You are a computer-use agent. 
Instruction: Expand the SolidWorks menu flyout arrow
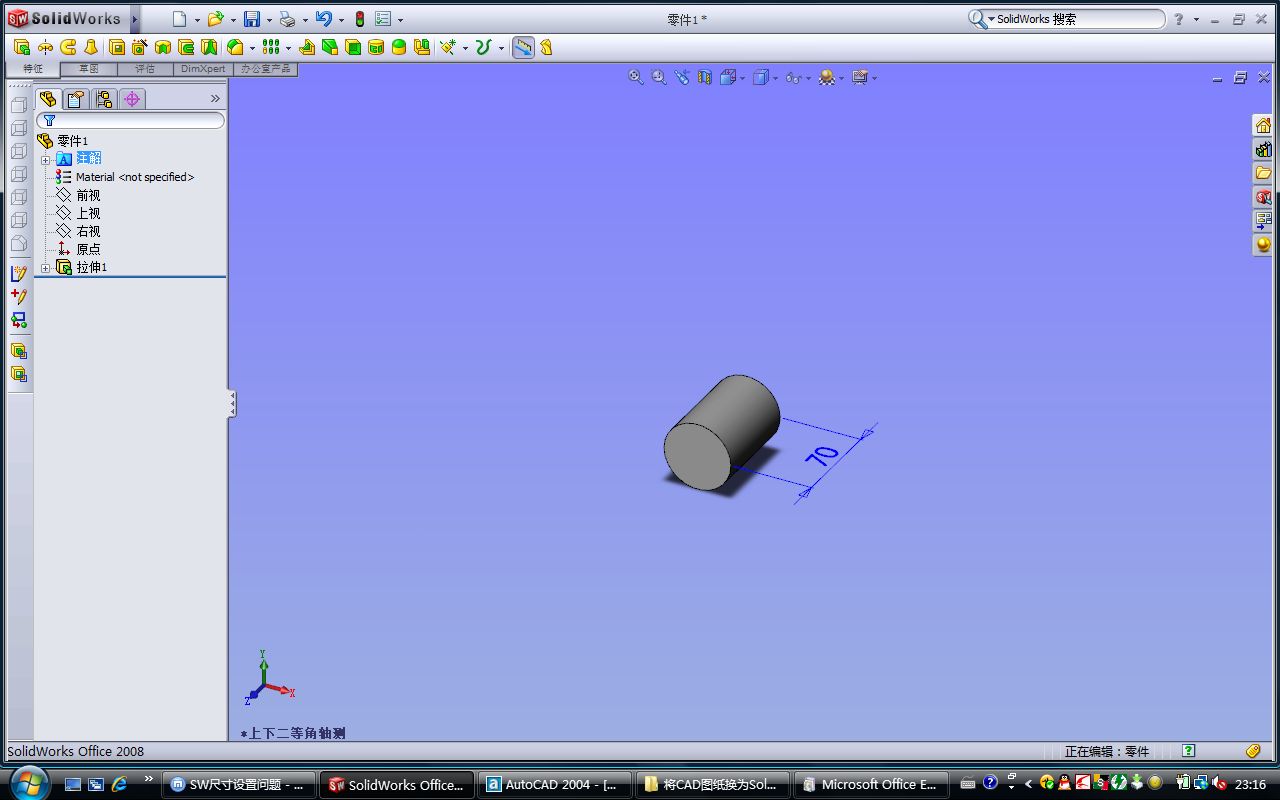click(134, 19)
